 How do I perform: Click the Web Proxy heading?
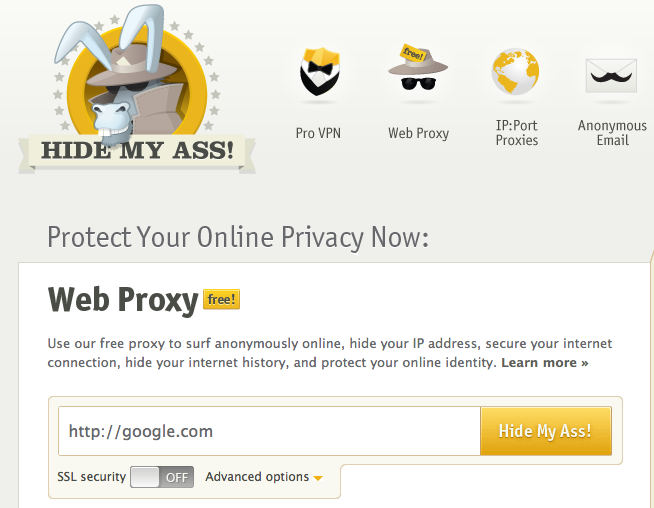(x=121, y=299)
